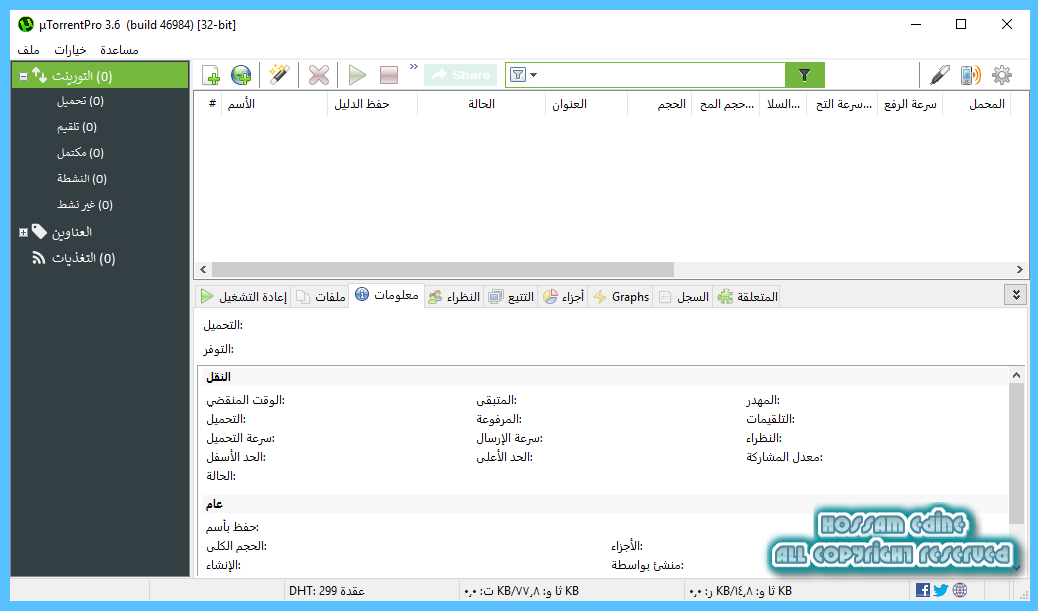Open the مساعدة menu

[x=119, y=50]
